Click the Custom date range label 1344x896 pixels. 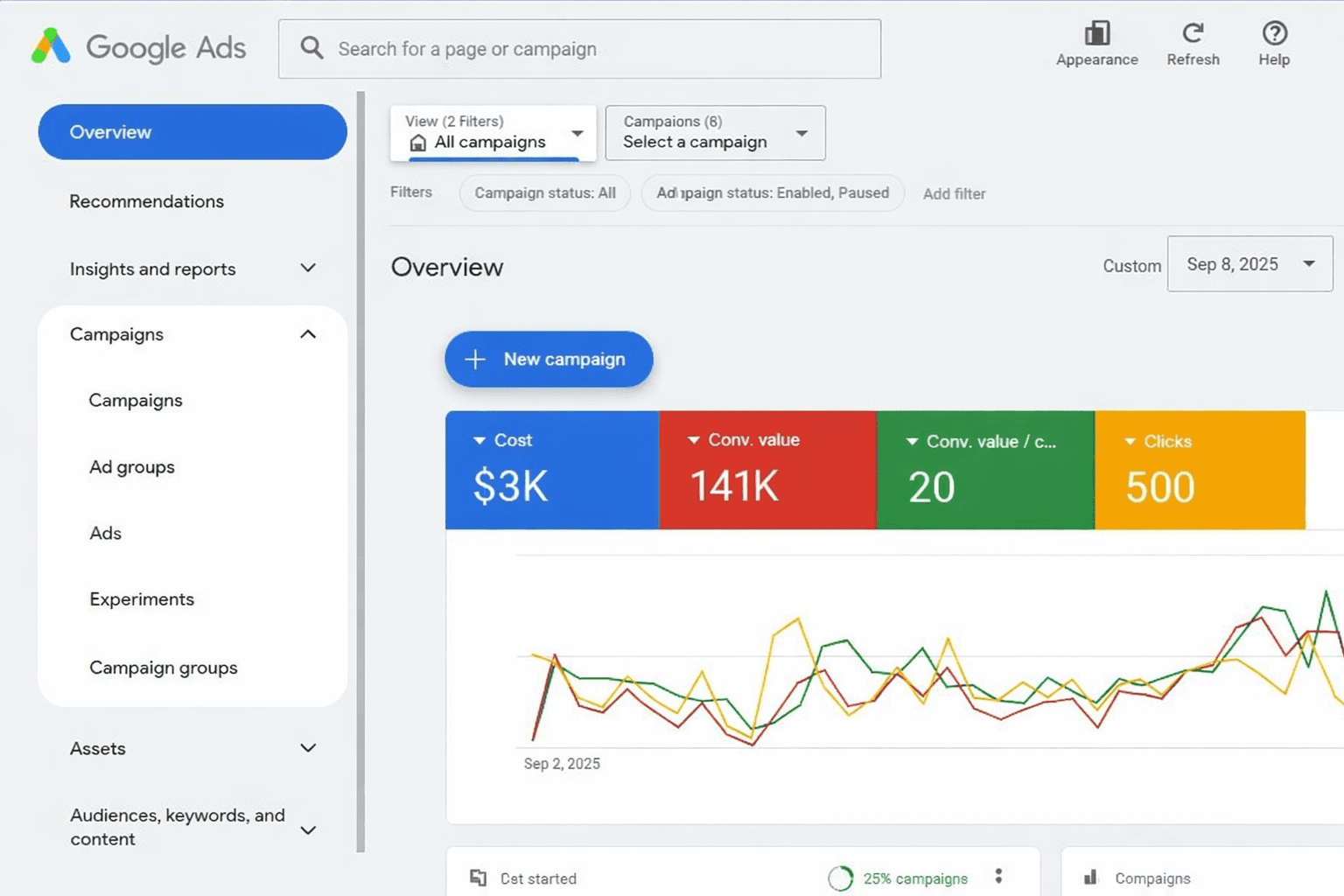pos(1131,266)
